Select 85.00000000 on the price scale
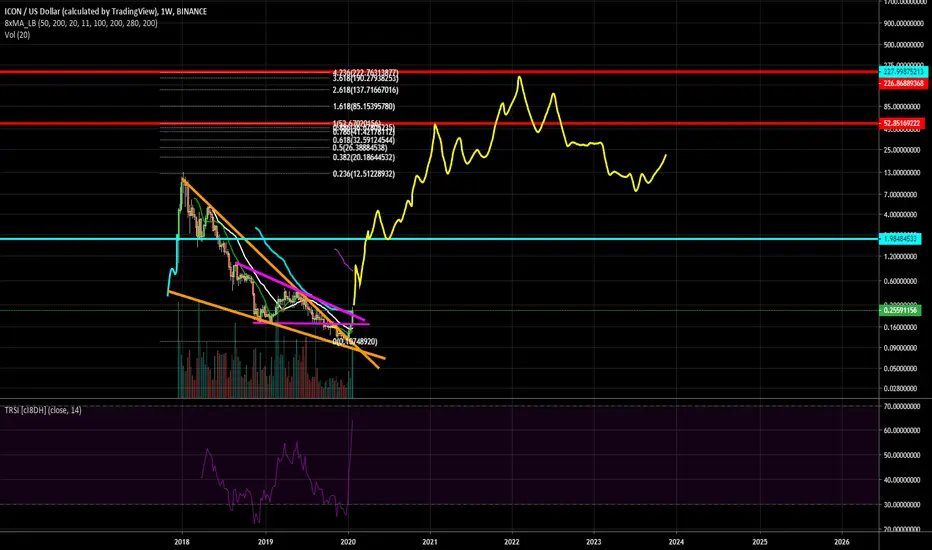Image resolution: width=932 pixels, height=550 pixels. (x=902, y=107)
